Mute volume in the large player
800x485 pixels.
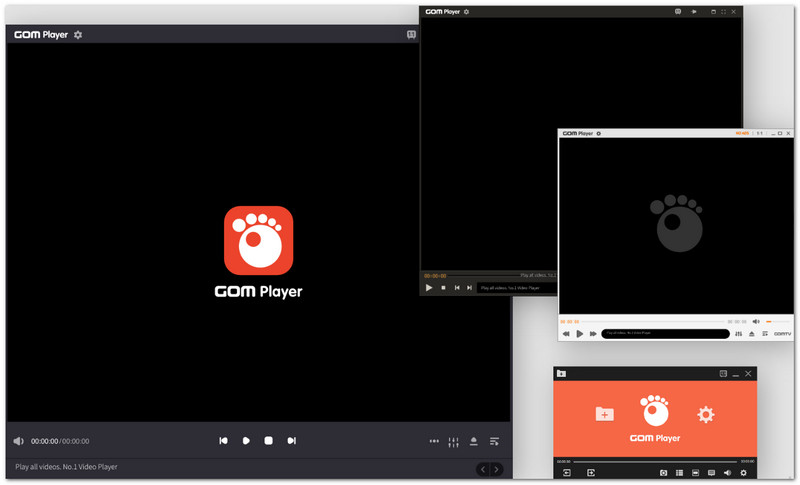tap(18, 441)
